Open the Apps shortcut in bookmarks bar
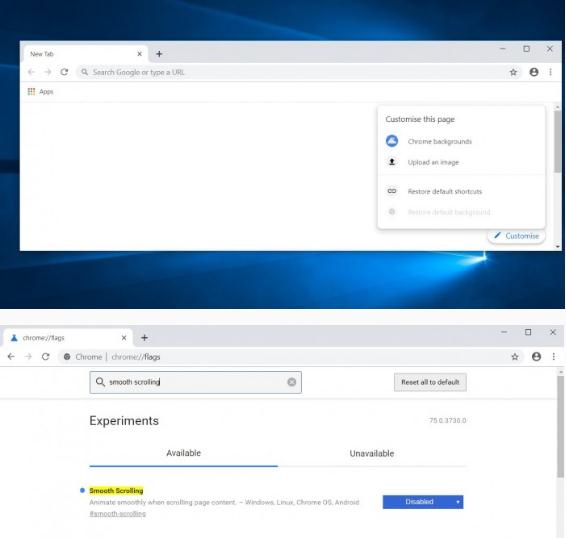The image size is (566, 538). click(x=40, y=92)
